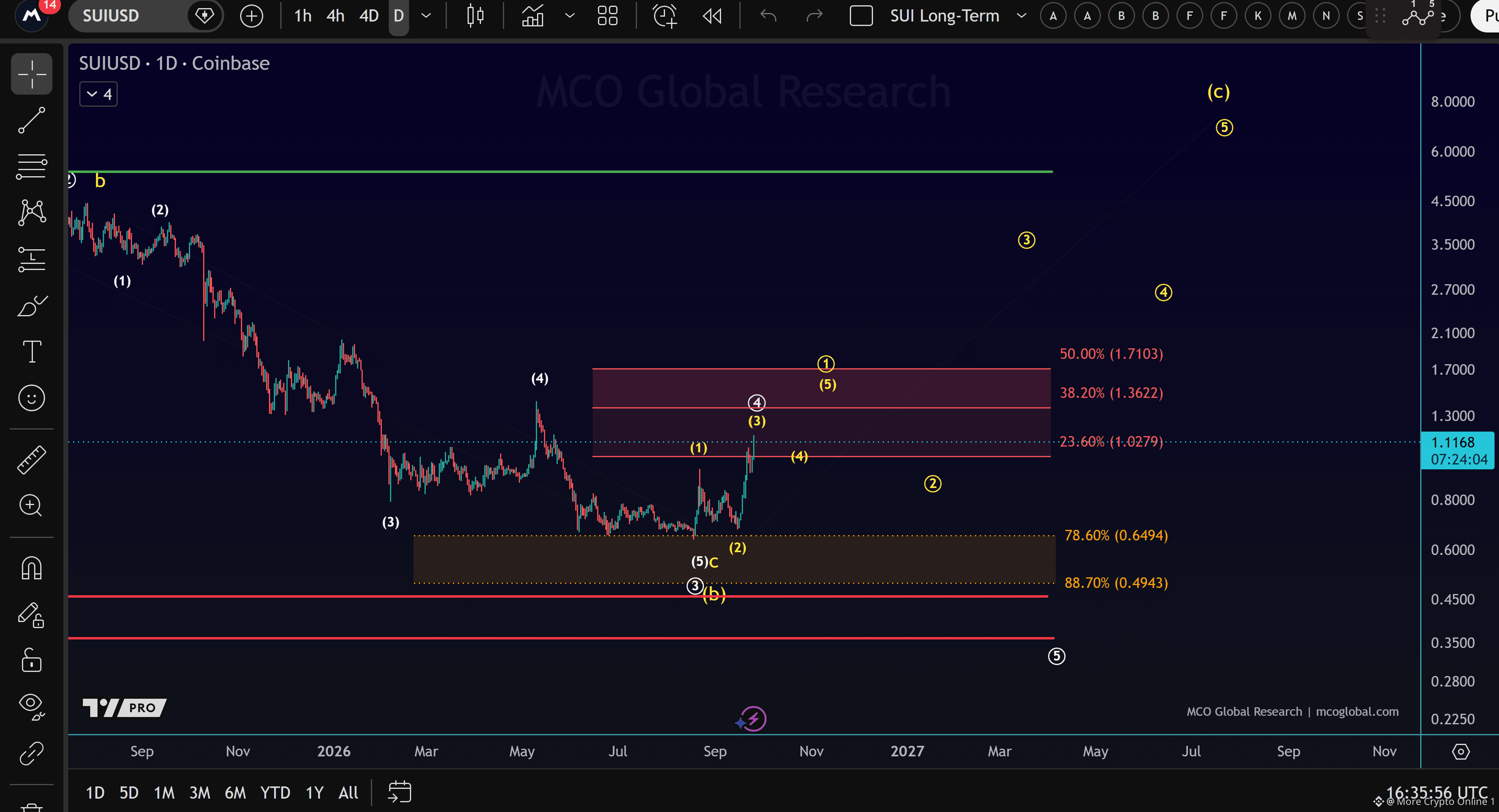Collapse the indicator legend showing 4
The image size is (1499, 812).
point(98,94)
